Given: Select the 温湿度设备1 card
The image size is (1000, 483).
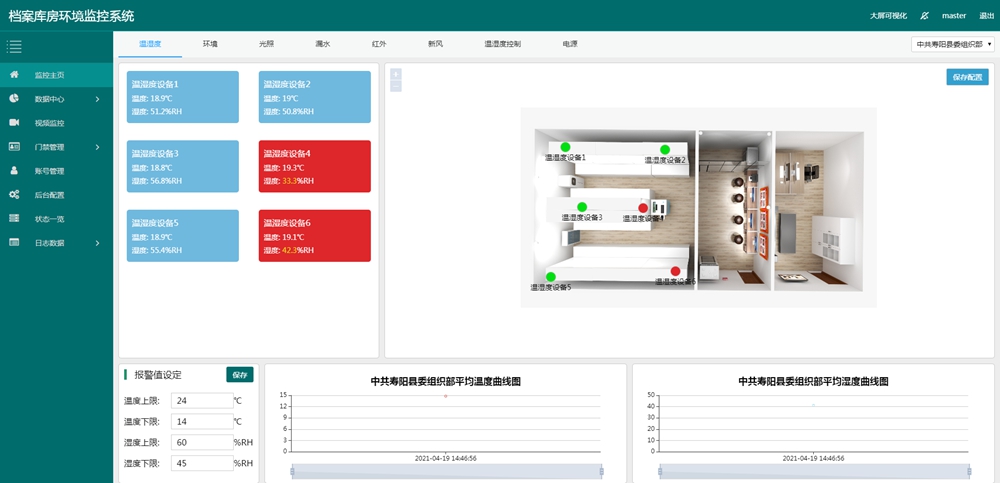Looking at the screenshot, I should point(183,97).
